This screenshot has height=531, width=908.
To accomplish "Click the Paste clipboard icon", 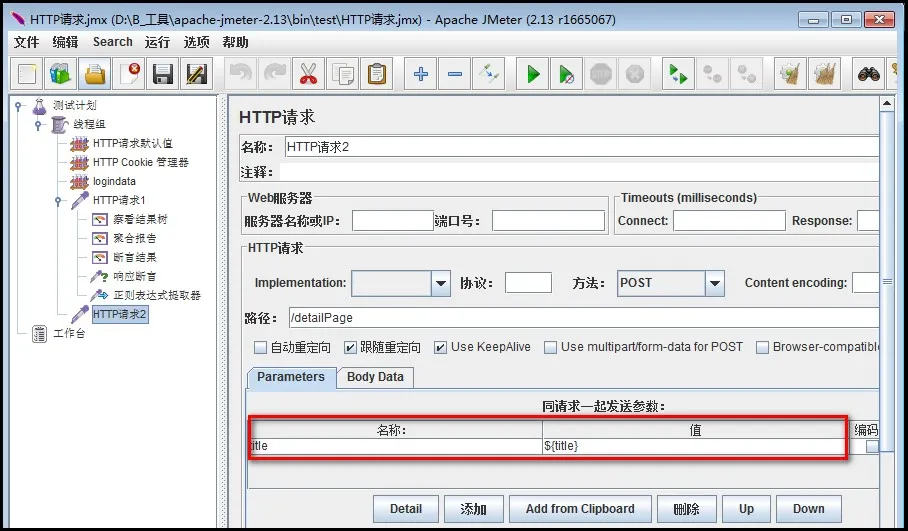I will 376,74.
